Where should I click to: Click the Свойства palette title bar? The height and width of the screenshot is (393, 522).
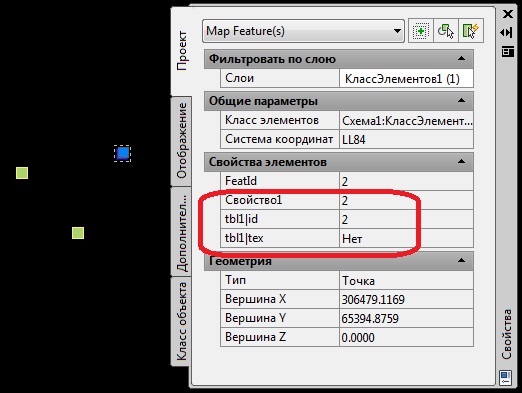[507, 334]
